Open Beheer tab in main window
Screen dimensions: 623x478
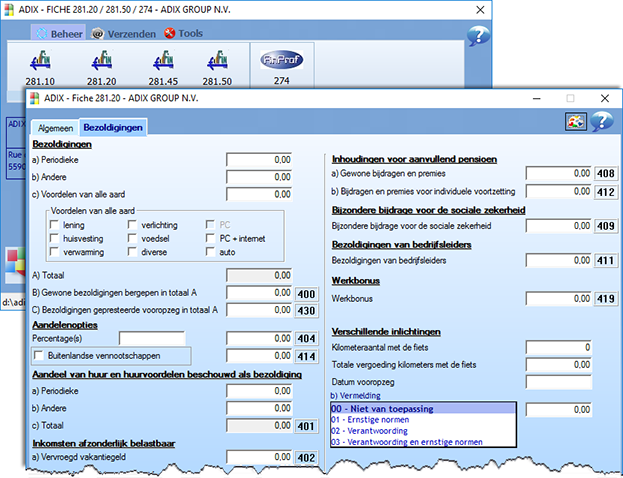pos(59,34)
